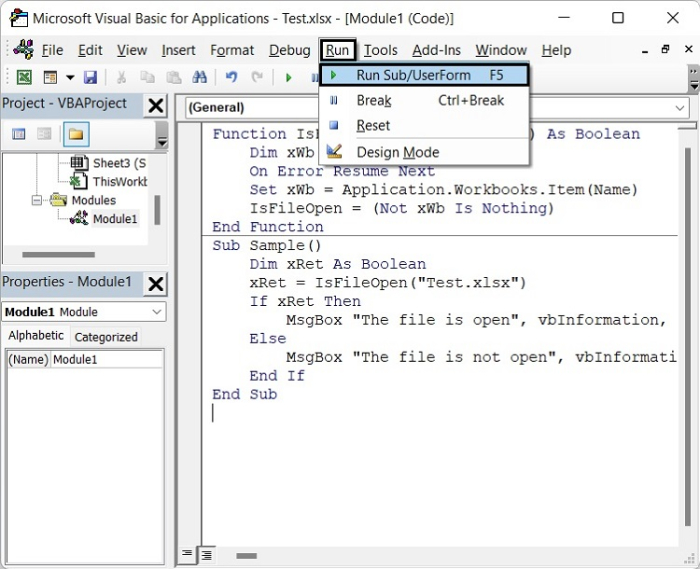
Task: Choose Run Sub/UserForm from Run menu
Action: click(x=424, y=75)
